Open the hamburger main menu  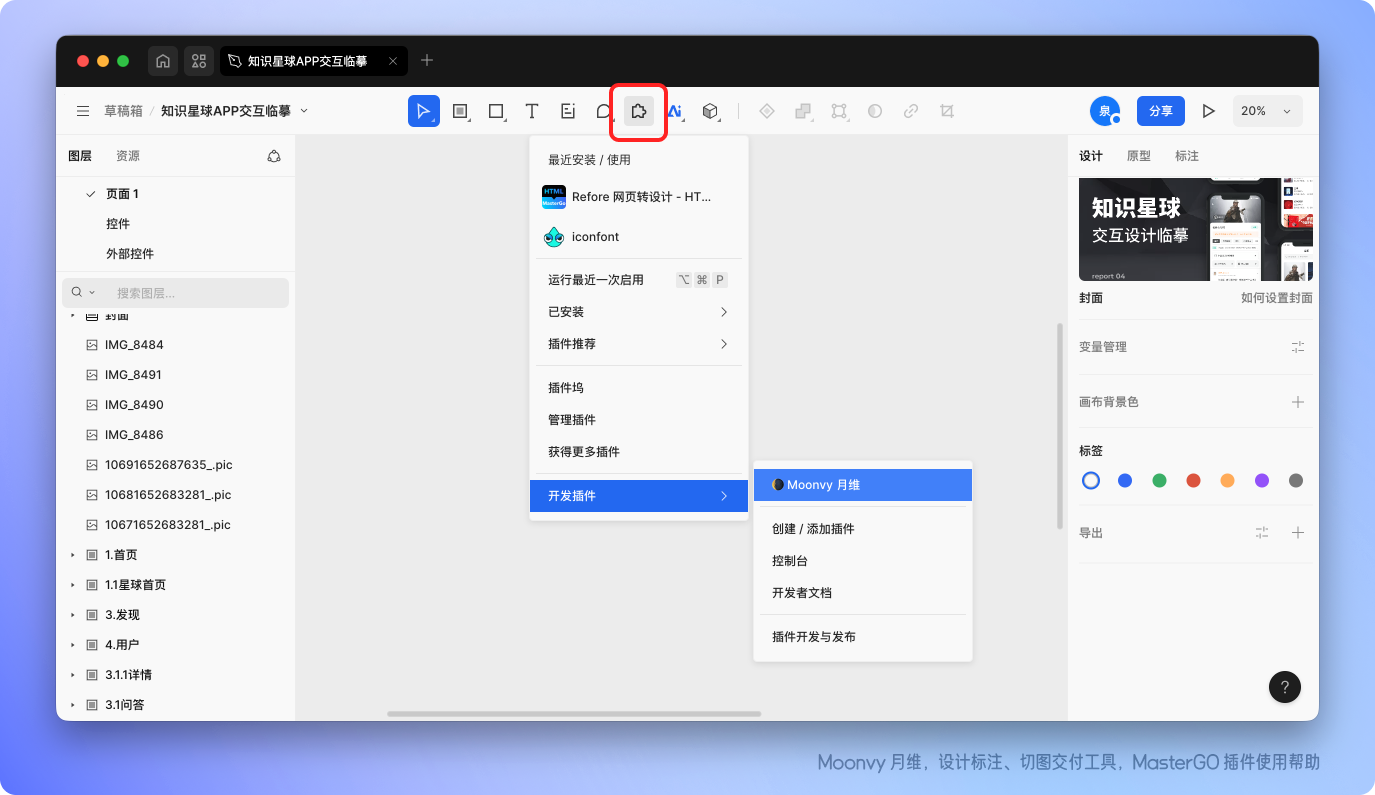[x=84, y=111]
